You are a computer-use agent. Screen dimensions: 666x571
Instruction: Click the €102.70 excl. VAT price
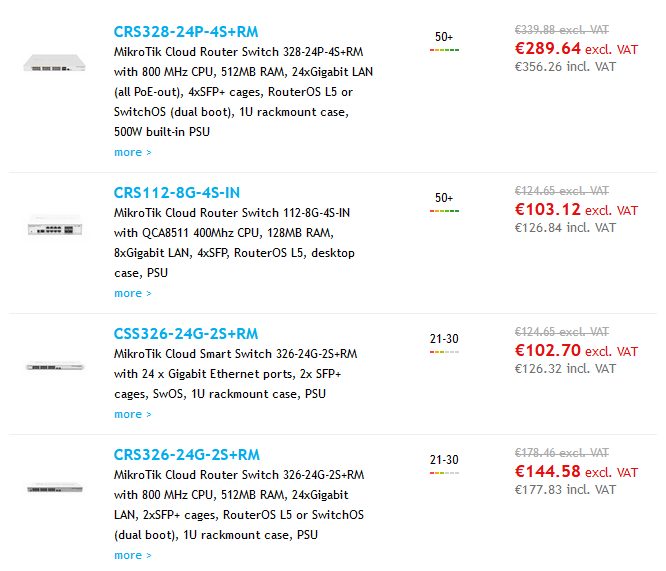[x=575, y=351]
